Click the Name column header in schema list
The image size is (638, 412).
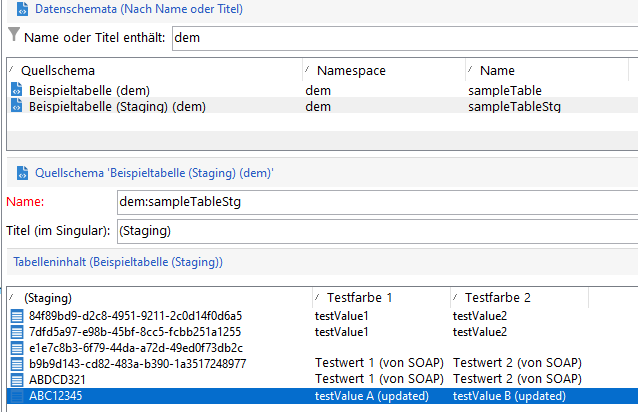[498, 71]
